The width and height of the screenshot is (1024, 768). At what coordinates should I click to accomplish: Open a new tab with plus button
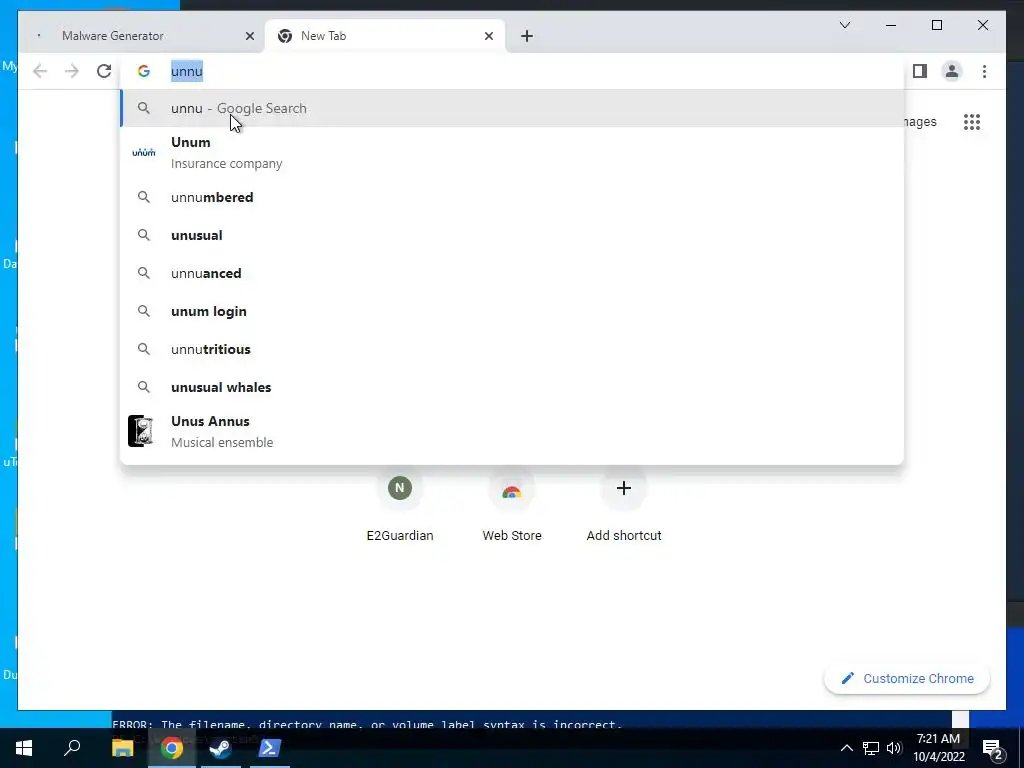527,36
